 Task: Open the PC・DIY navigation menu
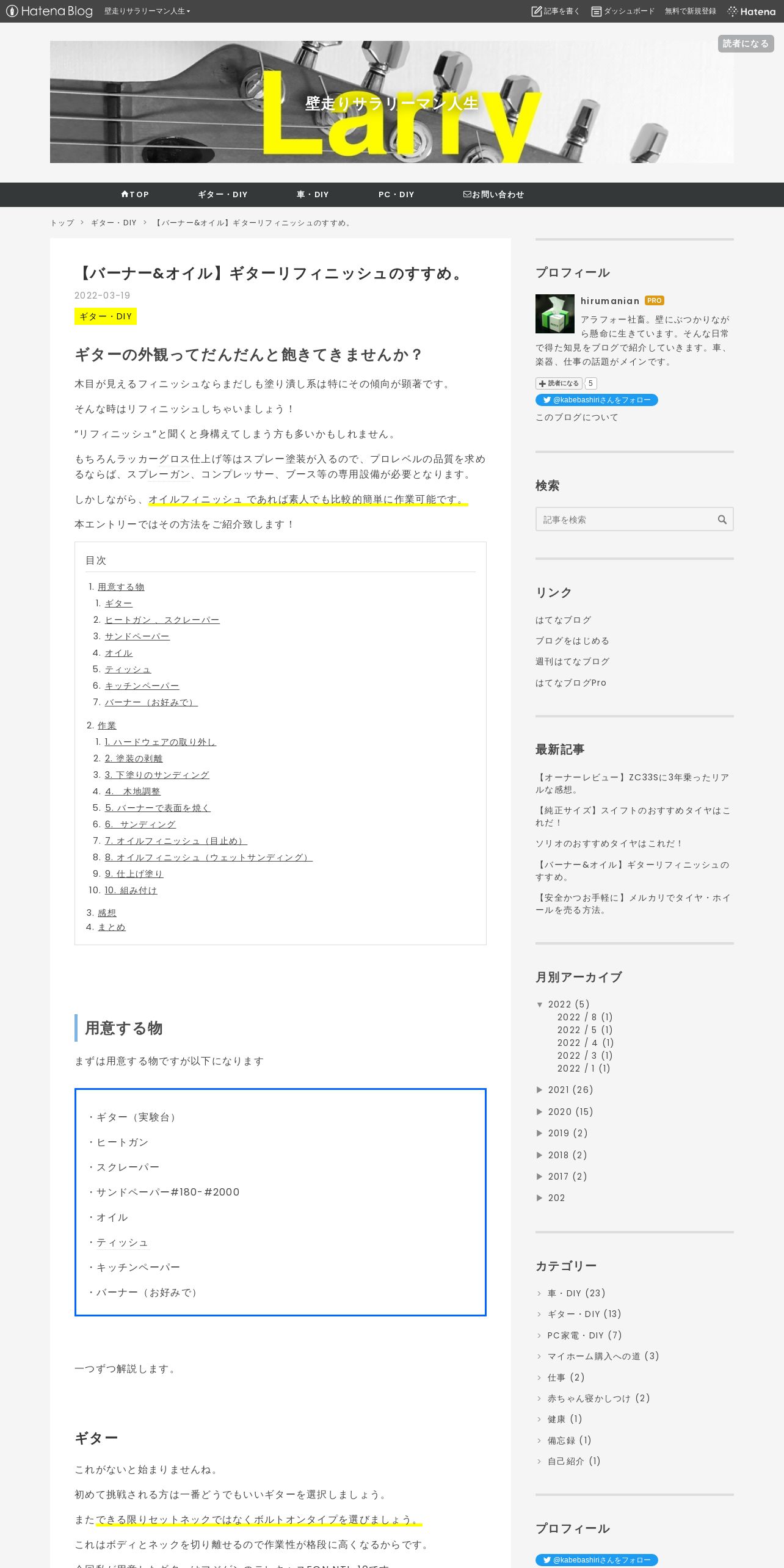click(x=396, y=195)
